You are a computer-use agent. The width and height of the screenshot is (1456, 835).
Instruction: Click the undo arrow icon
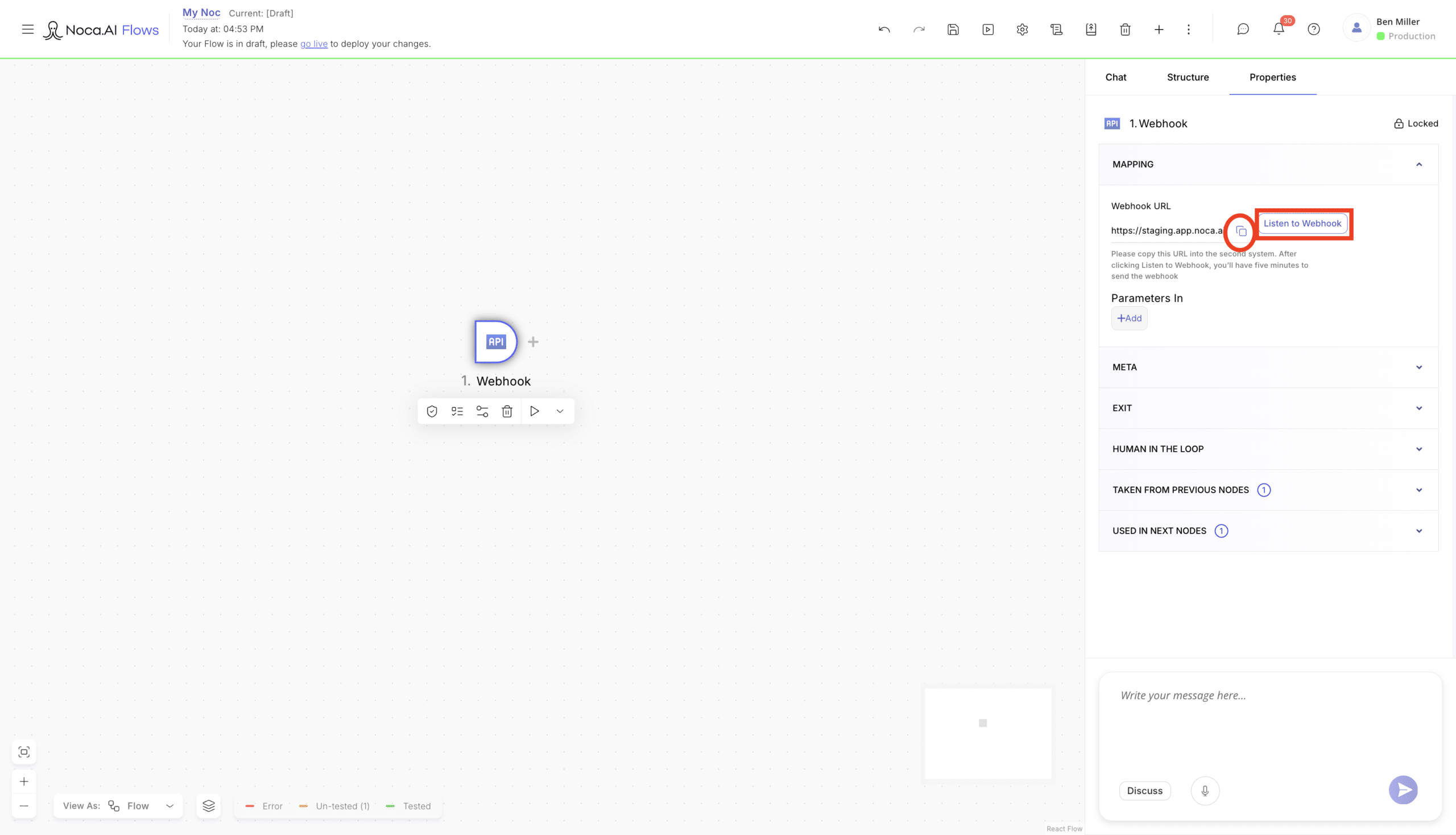coord(884,29)
